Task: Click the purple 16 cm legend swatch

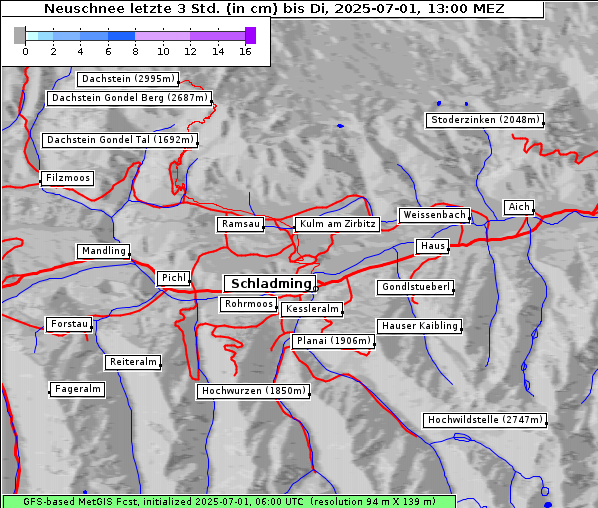Action: tap(250, 35)
